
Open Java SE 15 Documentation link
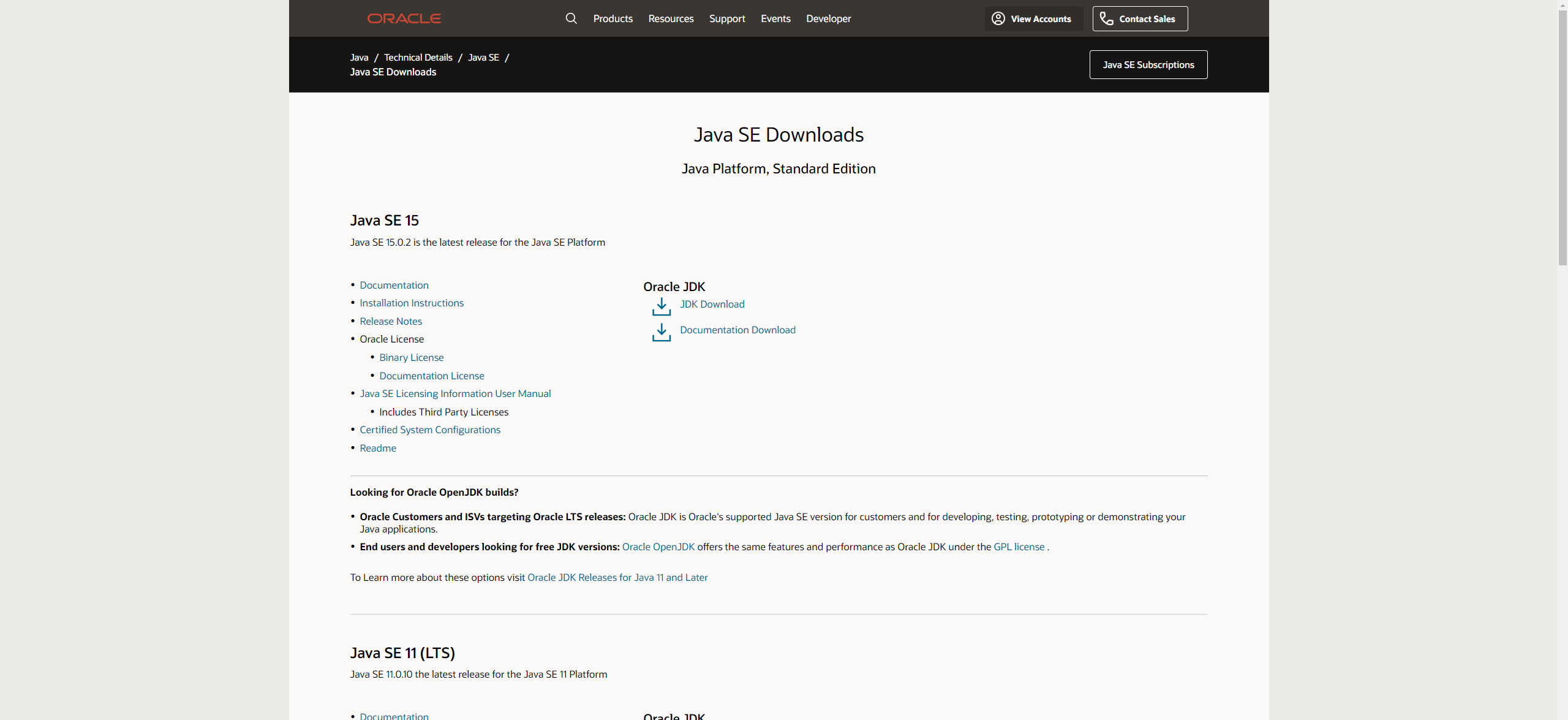tap(394, 285)
